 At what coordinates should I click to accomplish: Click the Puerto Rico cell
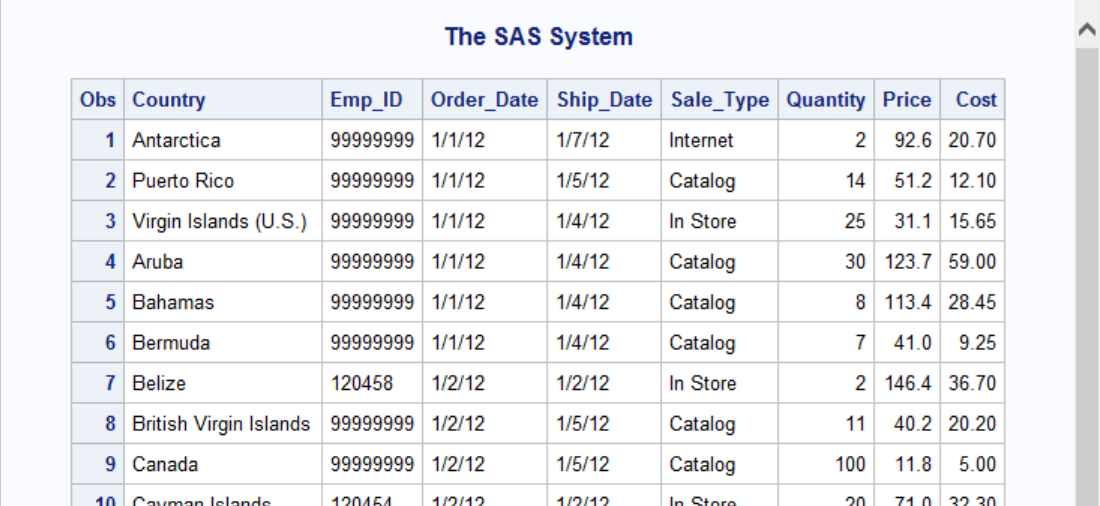pyautogui.click(x=183, y=181)
